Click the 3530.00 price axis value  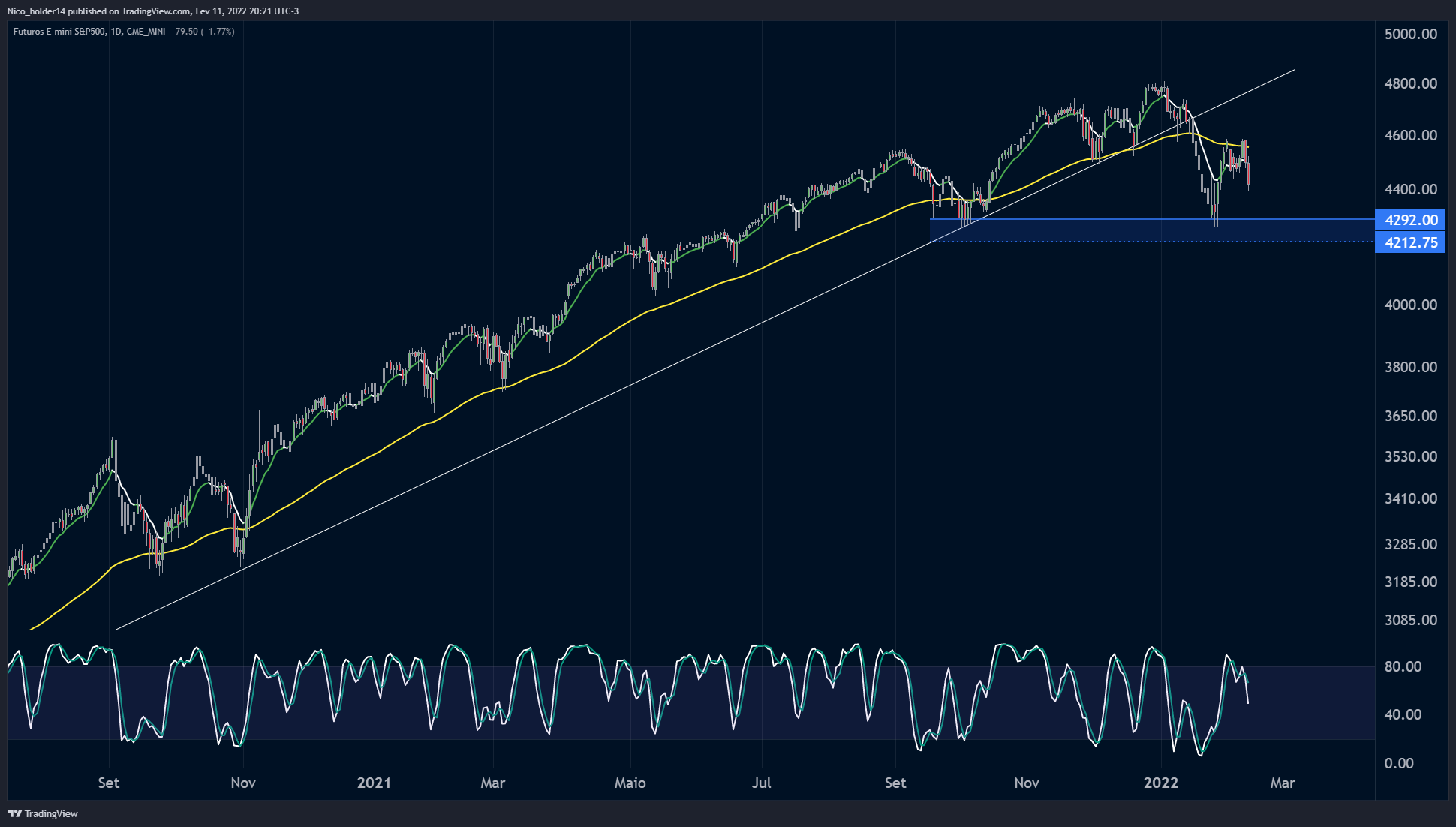[1411, 456]
